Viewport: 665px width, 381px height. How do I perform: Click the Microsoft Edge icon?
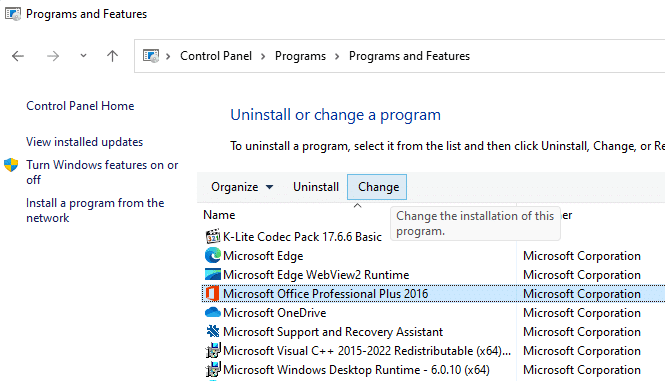pyautogui.click(x=212, y=255)
